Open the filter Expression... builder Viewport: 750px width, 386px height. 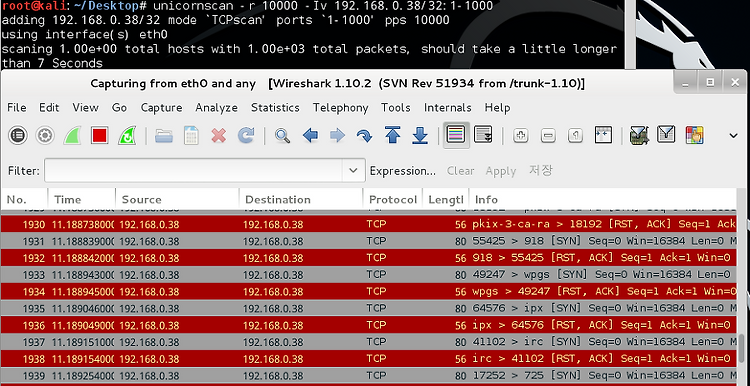pyautogui.click(x=402, y=171)
